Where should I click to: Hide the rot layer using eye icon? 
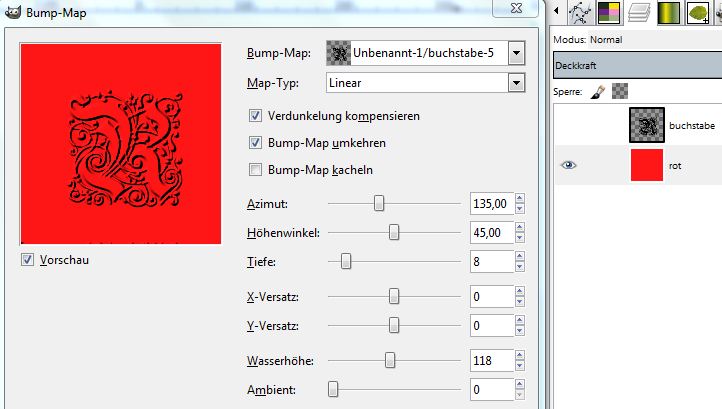tap(568, 165)
